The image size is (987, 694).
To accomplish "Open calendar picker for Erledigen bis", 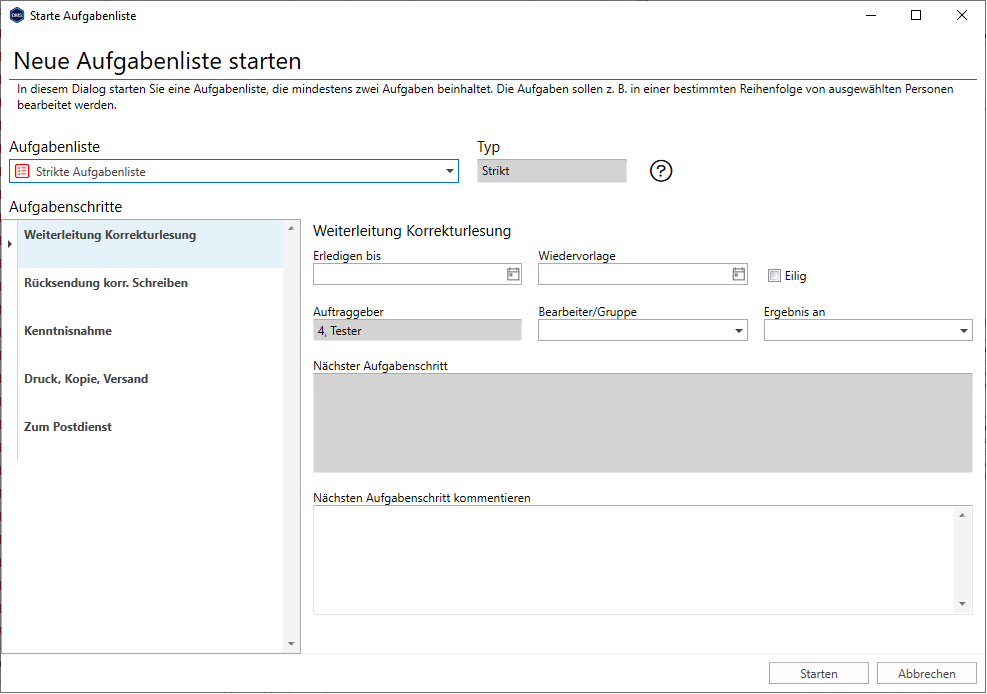I will (513, 274).
